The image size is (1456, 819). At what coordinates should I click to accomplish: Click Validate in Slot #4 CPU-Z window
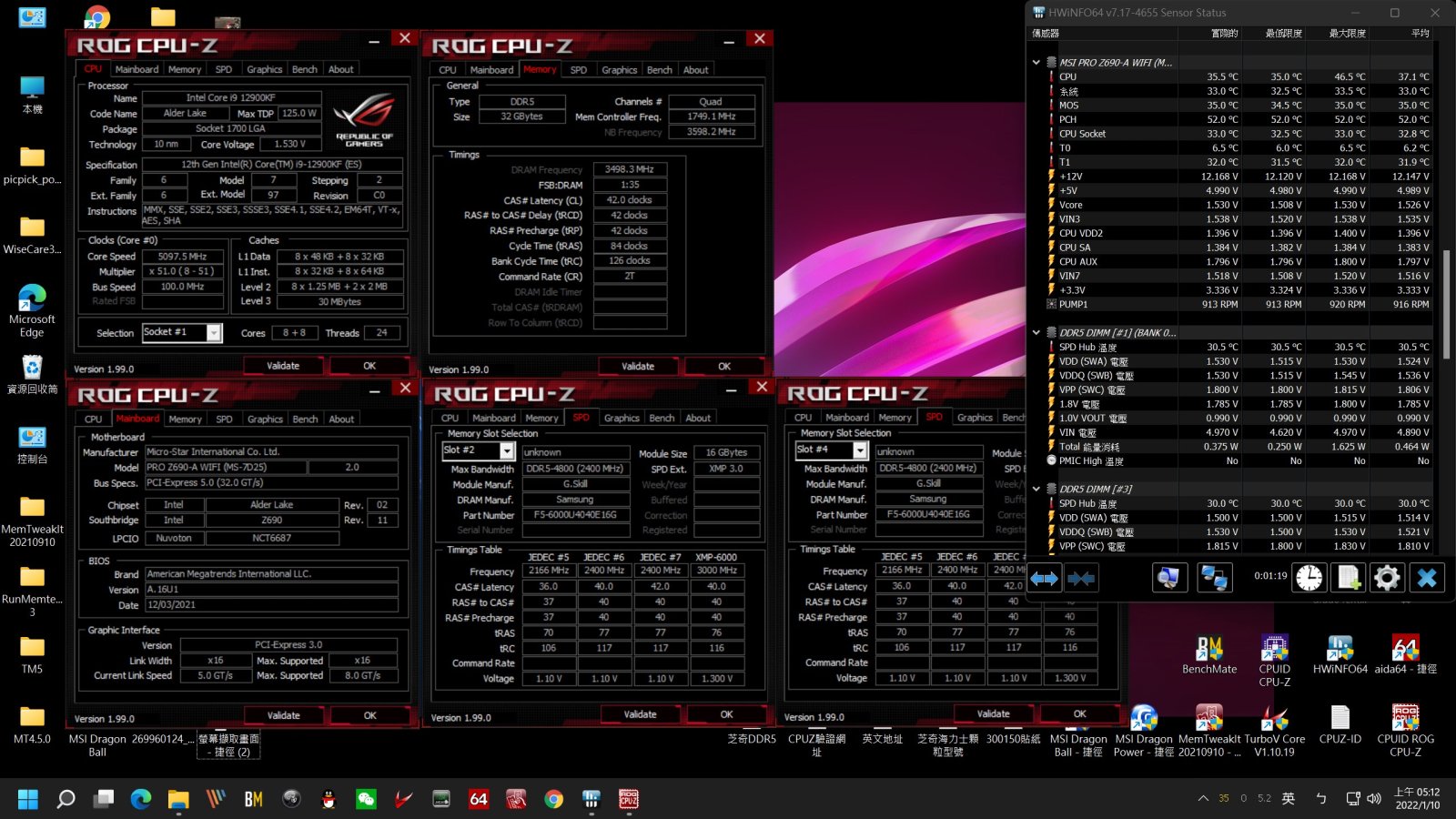993,714
